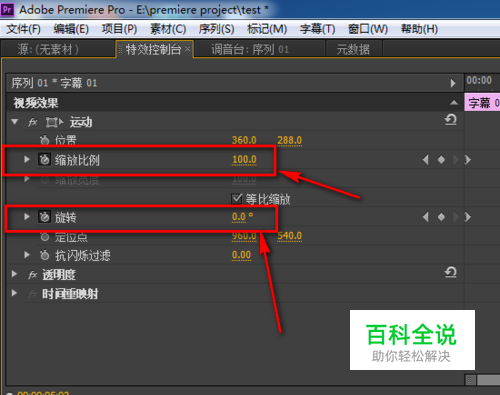500x395 pixels.
Task: Edit the Scale value 100.0
Action: pyautogui.click(x=244, y=160)
